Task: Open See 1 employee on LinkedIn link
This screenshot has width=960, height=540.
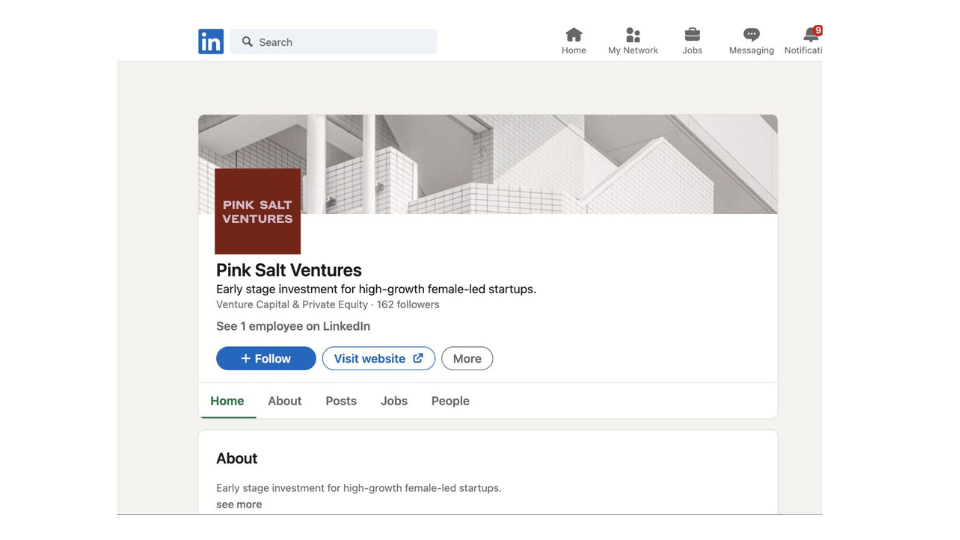Action: point(293,326)
